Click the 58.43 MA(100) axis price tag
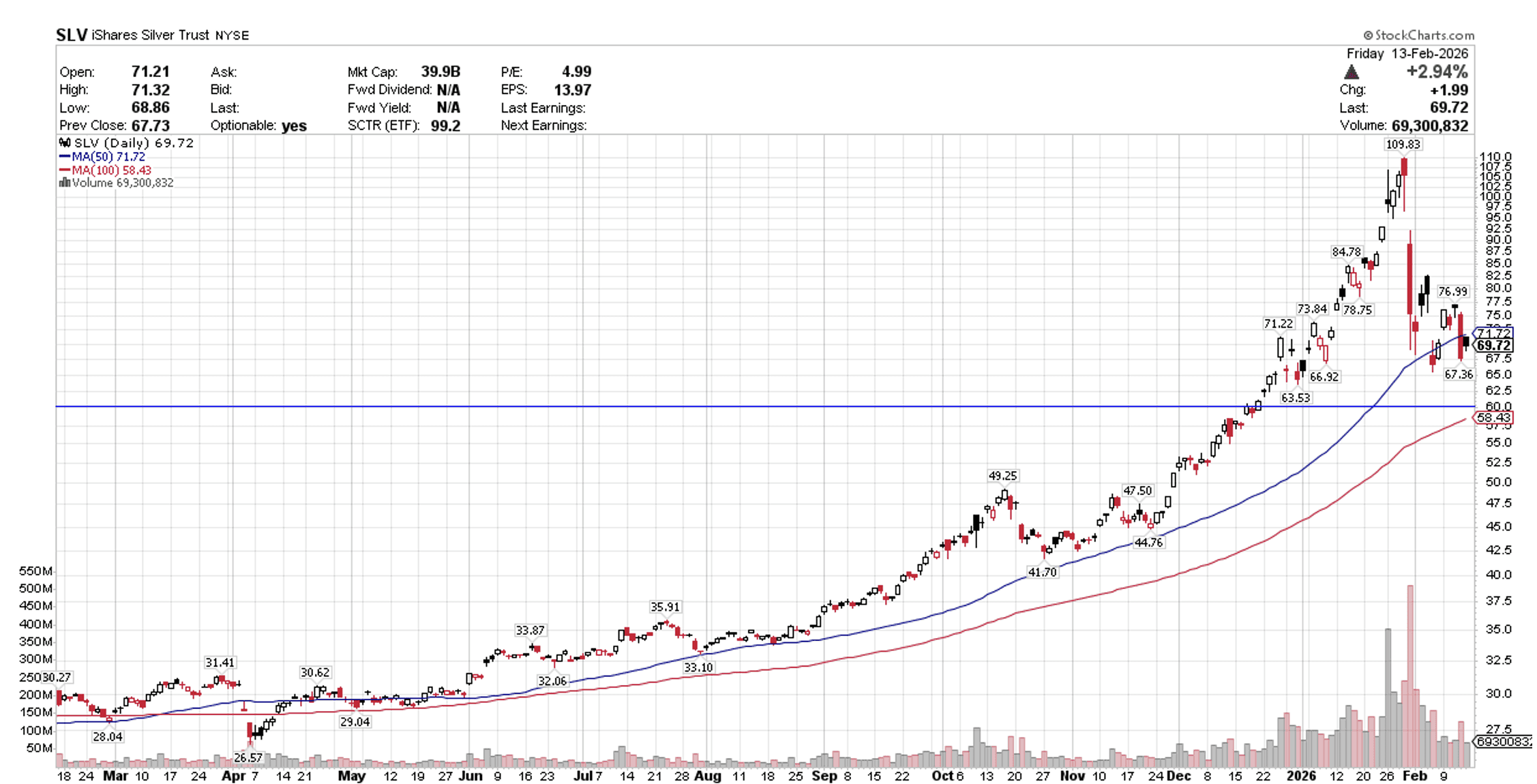1537x784 pixels. 1493,418
